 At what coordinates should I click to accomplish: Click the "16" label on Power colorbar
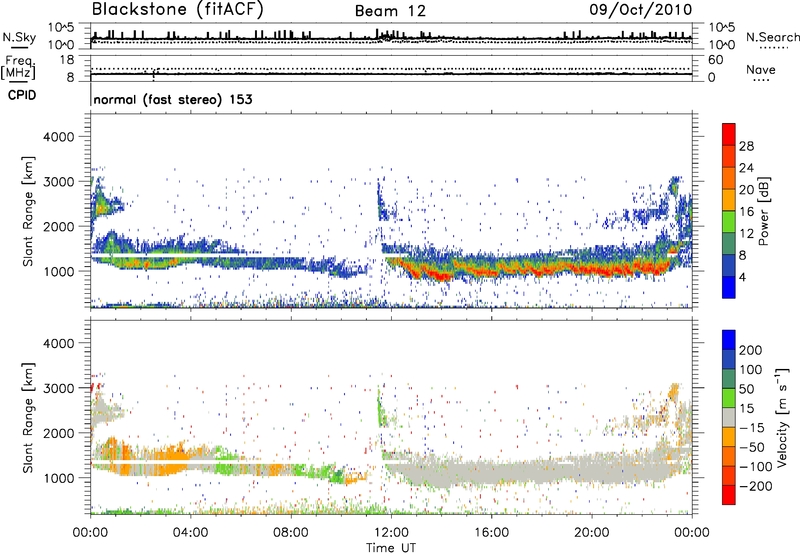(746, 212)
